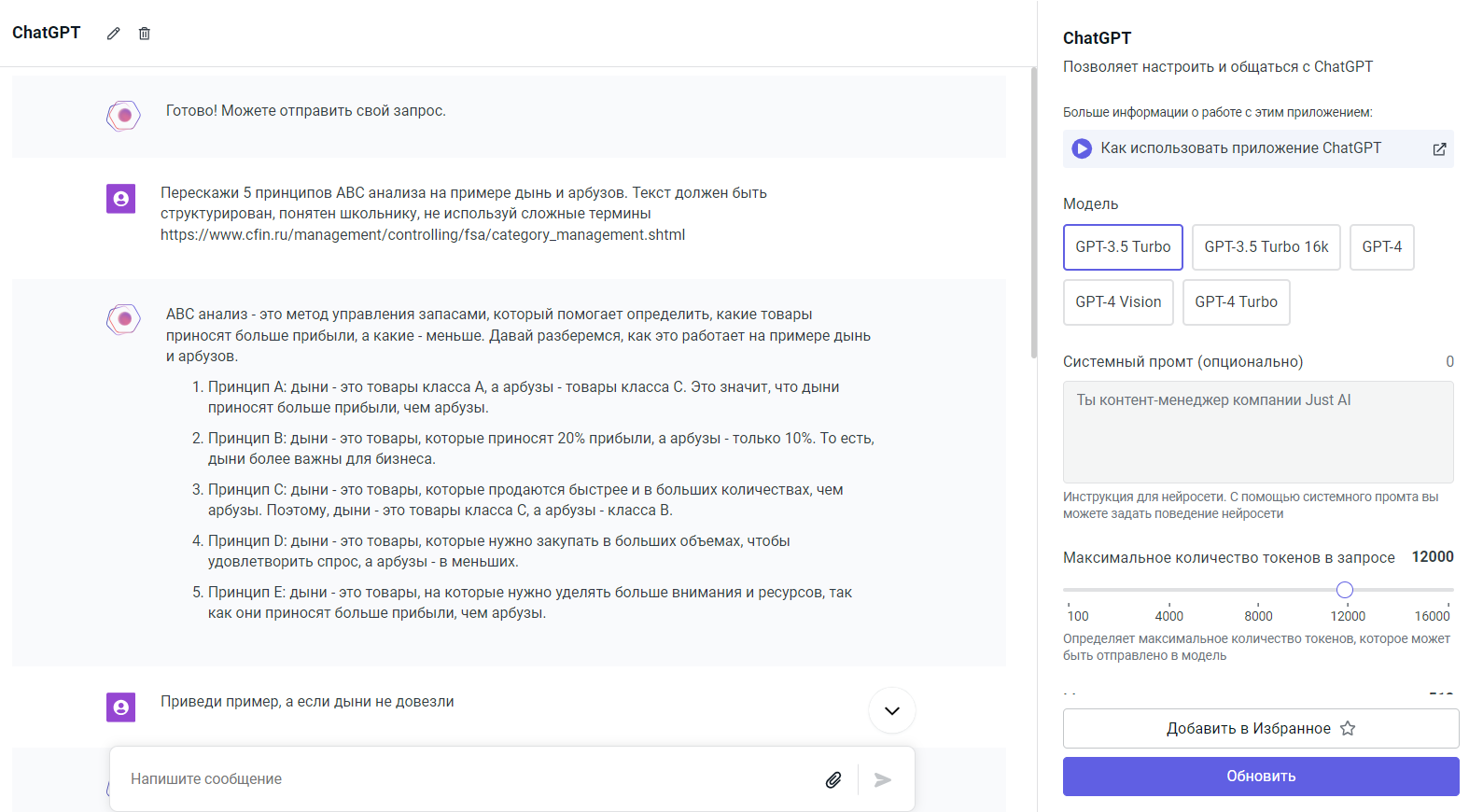Click the paperclip attach file icon

833,779
